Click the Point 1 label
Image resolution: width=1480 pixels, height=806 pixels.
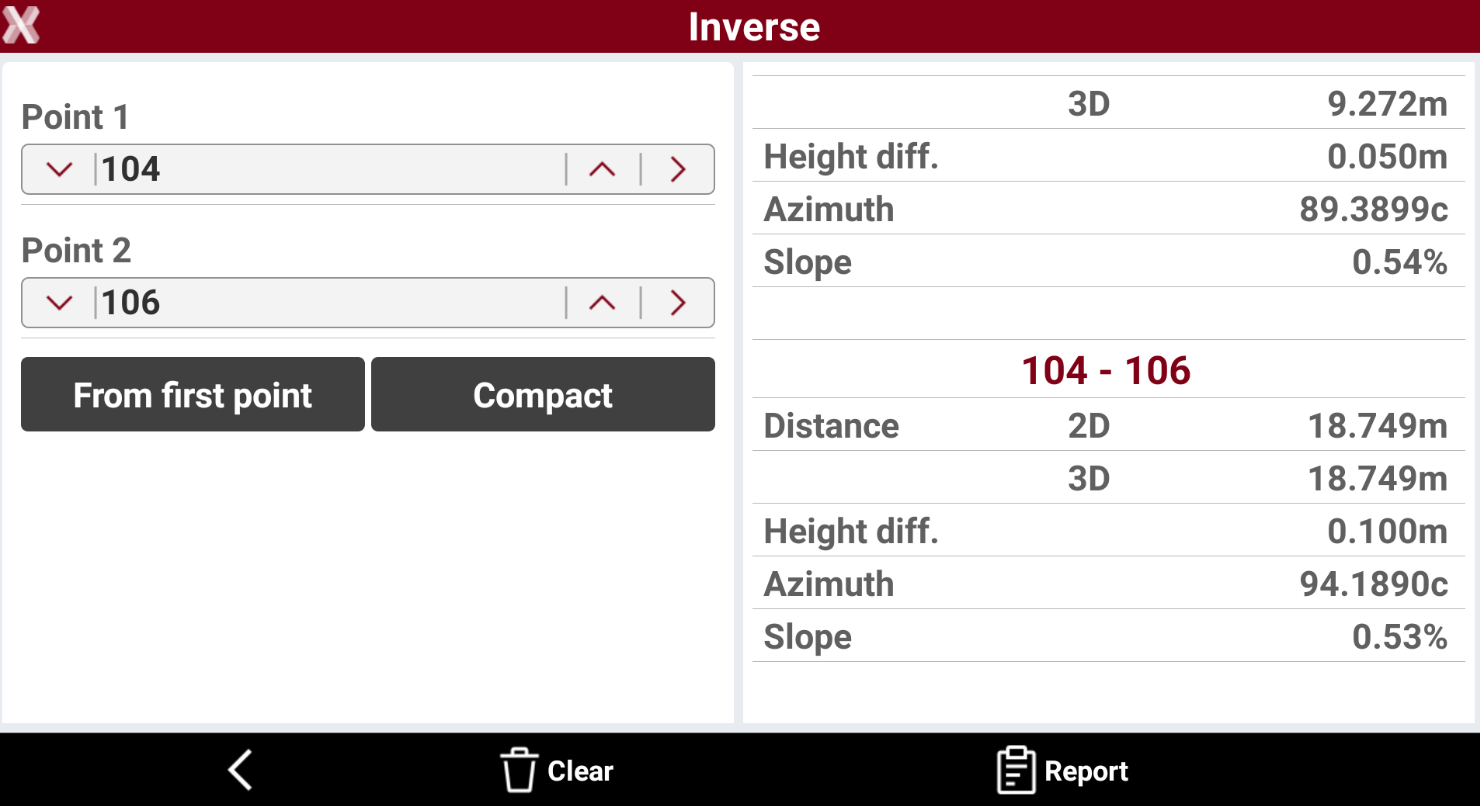(x=75, y=117)
